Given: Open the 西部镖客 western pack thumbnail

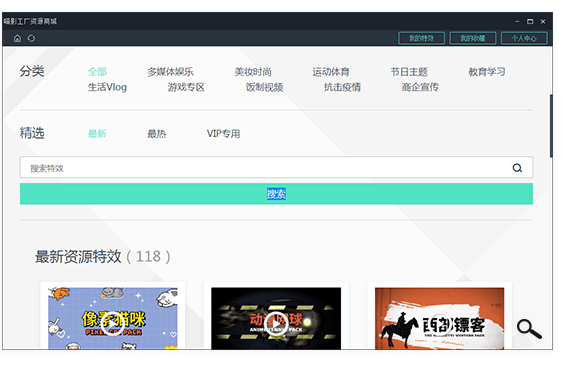Looking at the screenshot, I should pyautogui.click(x=439, y=318).
